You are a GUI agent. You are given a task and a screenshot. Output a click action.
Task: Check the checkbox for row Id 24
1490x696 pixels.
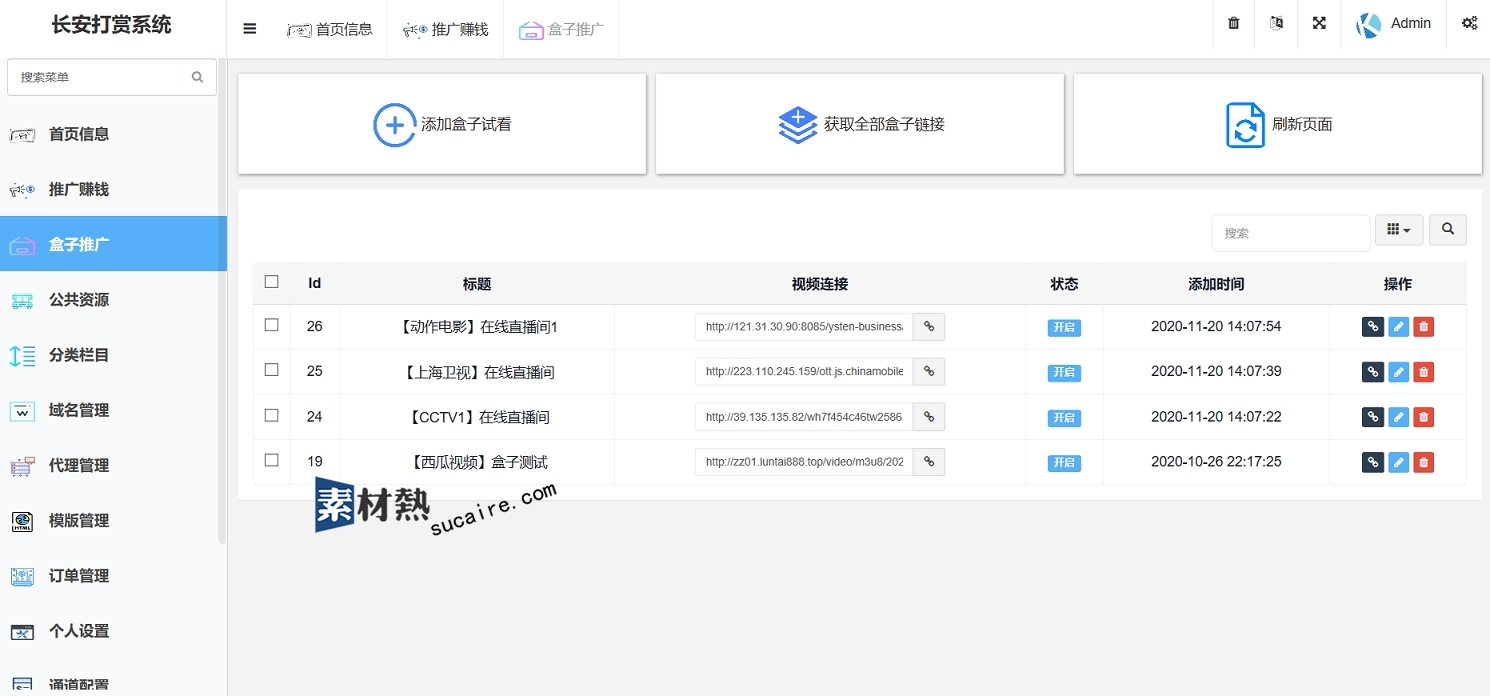point(271,415)
